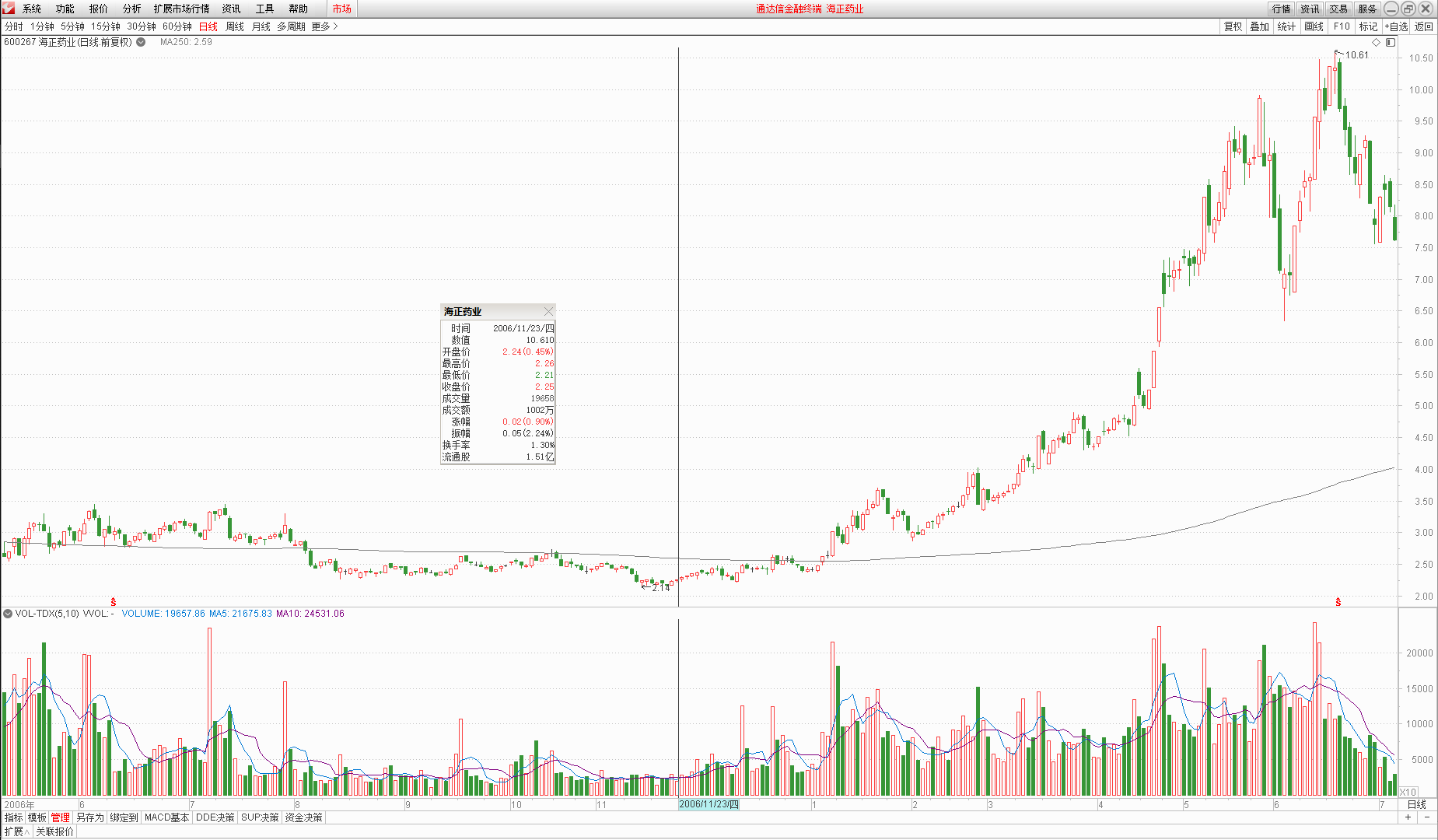Click the diamond icon above the price chart

1376,42
